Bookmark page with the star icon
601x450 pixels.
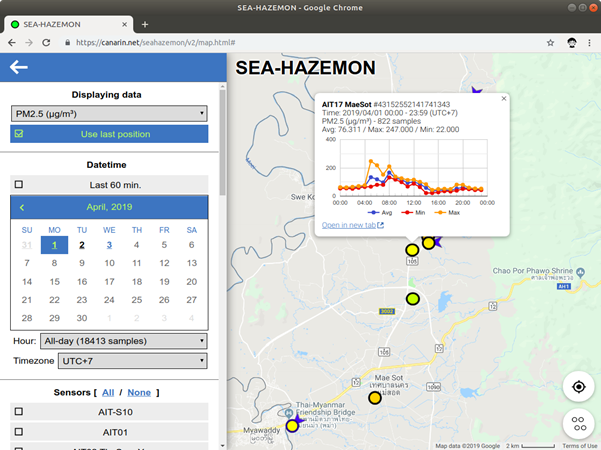(x=550, y=43)
